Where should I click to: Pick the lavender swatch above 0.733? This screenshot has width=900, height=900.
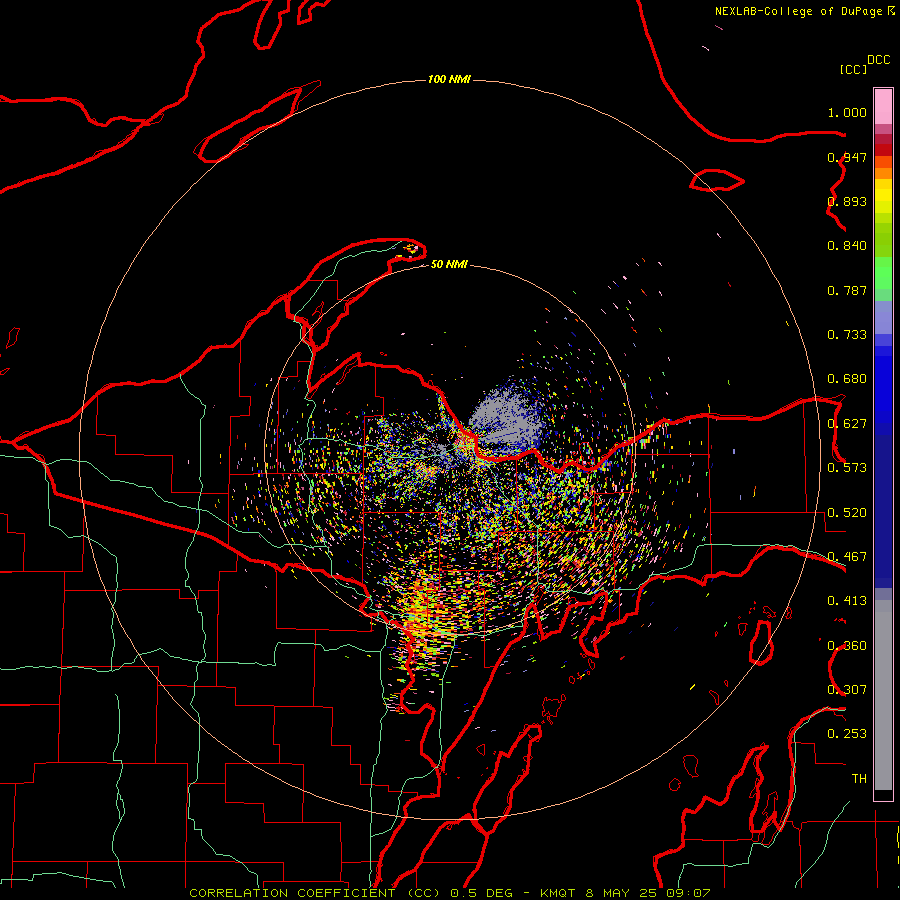point(883,317)
